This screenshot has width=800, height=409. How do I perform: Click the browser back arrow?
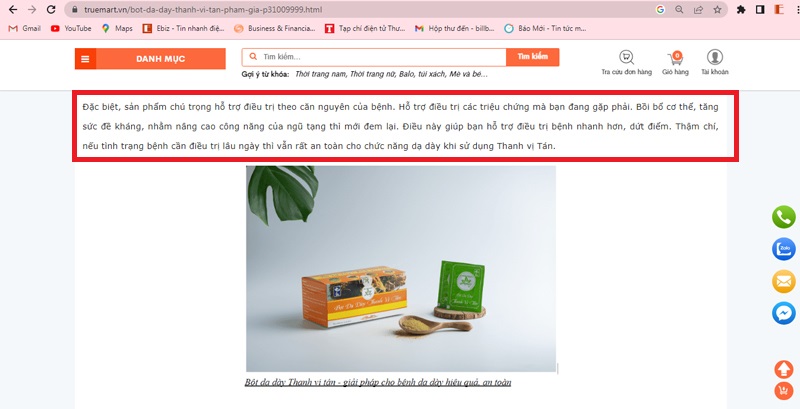point(13,9)
